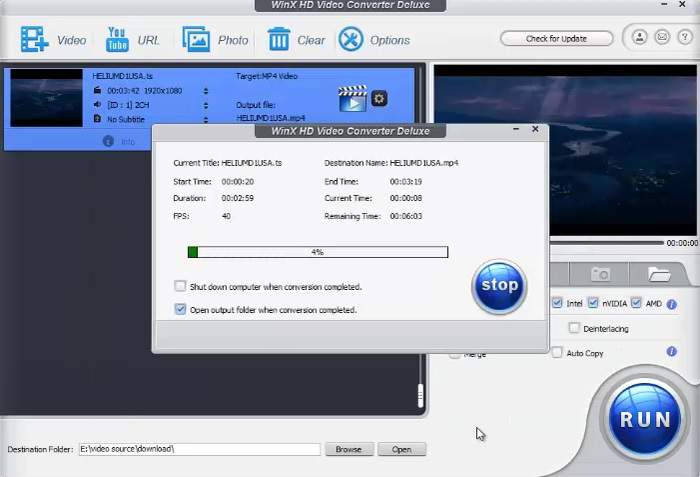Viewport: 700px width, 477px height.
Task: Open the destination folder with the Open button
Action: pyautogui.click(x=402, y=449)
